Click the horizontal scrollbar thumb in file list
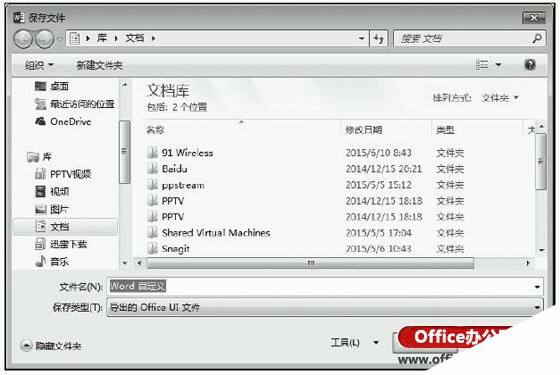The height and width of the screenshot is (375, 560). (310, 263)
